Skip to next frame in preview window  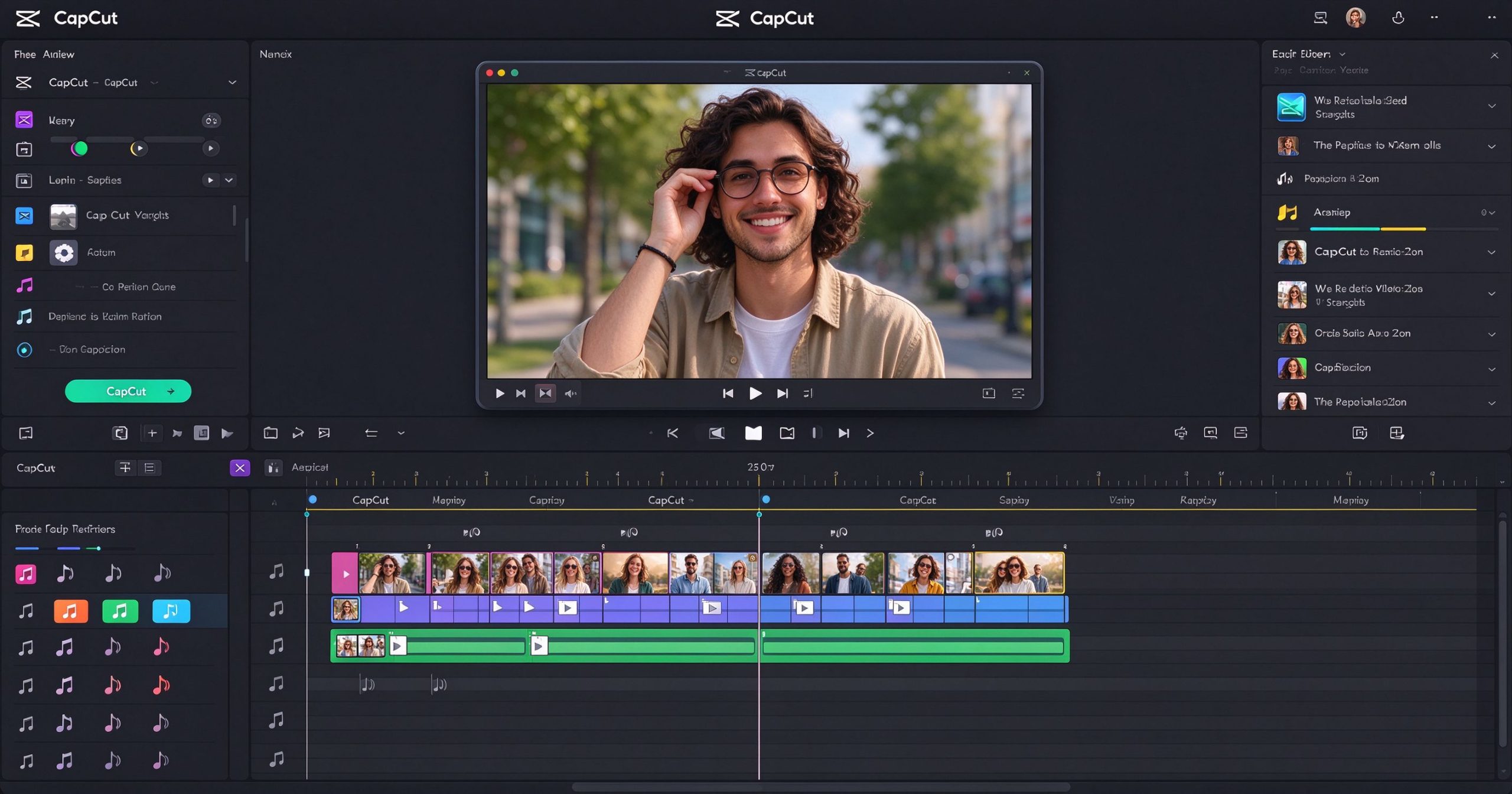tap(782, 393)
